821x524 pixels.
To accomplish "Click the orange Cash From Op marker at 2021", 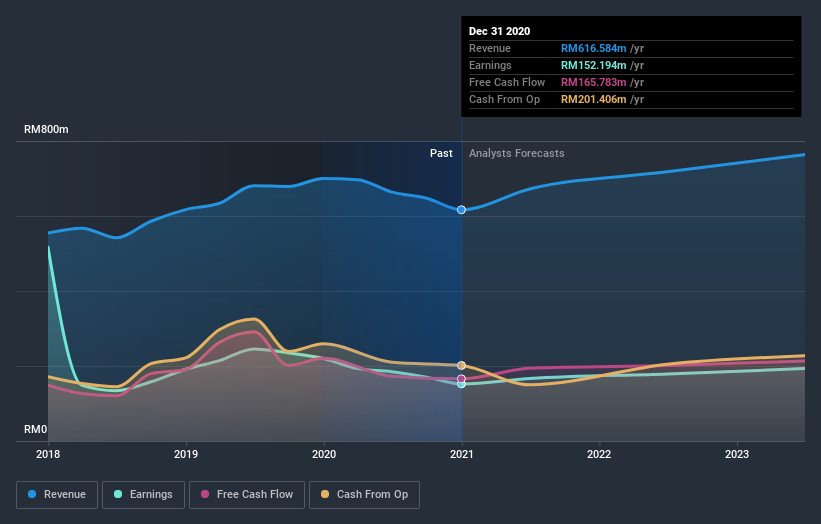I will (x=461, y=365).
